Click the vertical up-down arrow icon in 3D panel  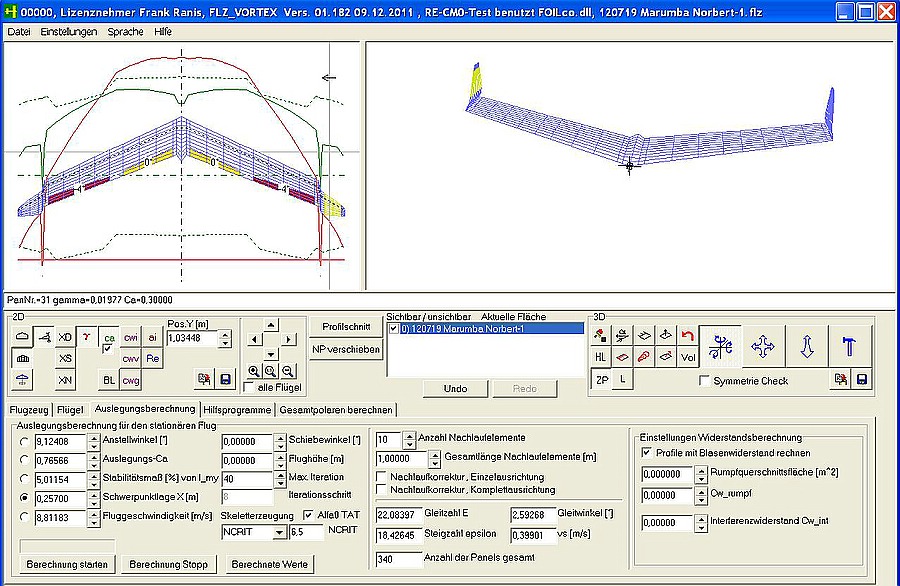tap(807, 346)
